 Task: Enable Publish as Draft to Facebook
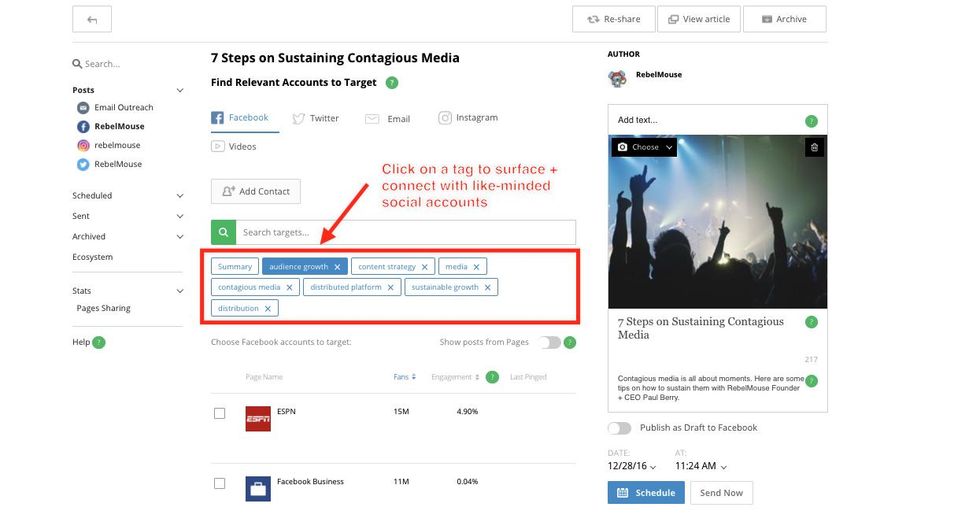coord(620,428)
